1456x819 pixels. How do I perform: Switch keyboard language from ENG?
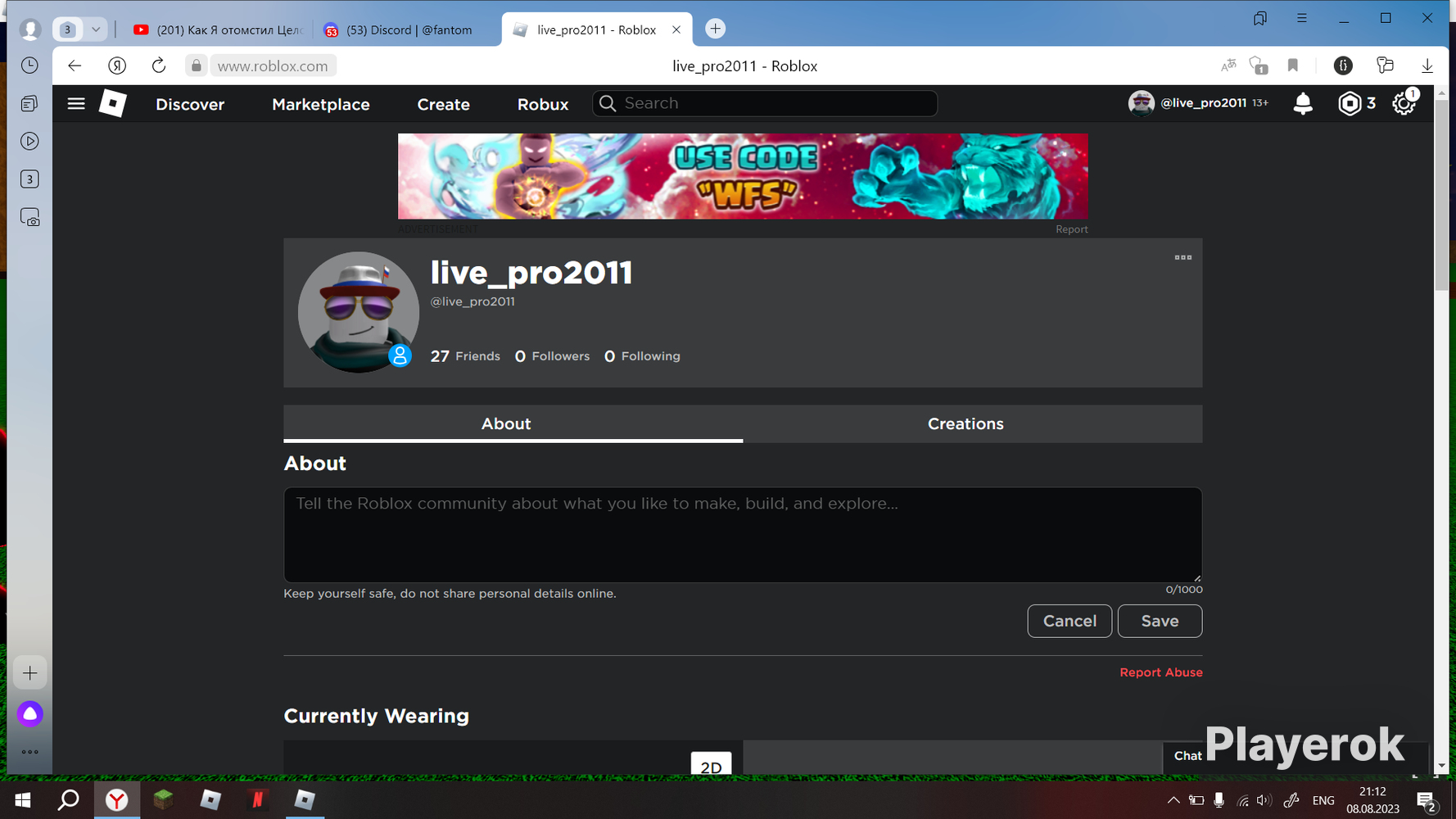pyautogui.click(x=1323, y=801)
